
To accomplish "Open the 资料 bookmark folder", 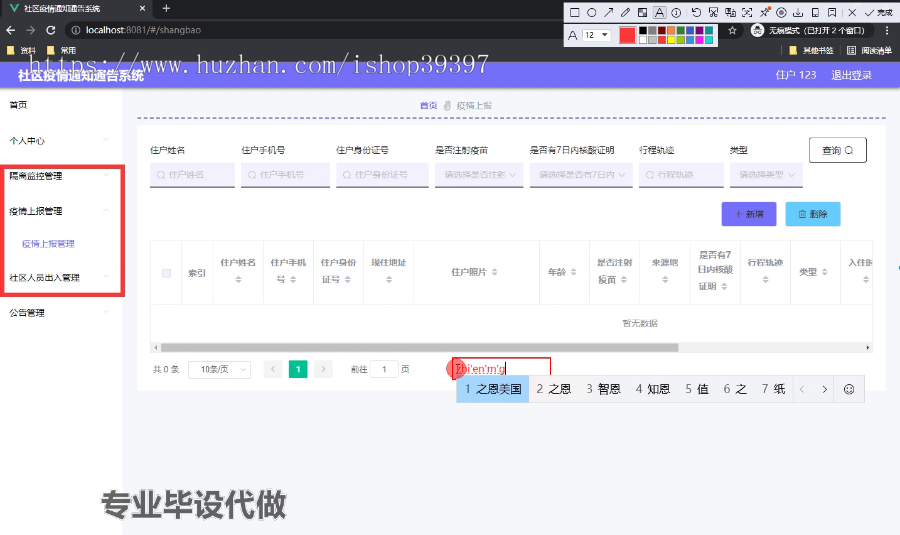I will click(22, 51).
